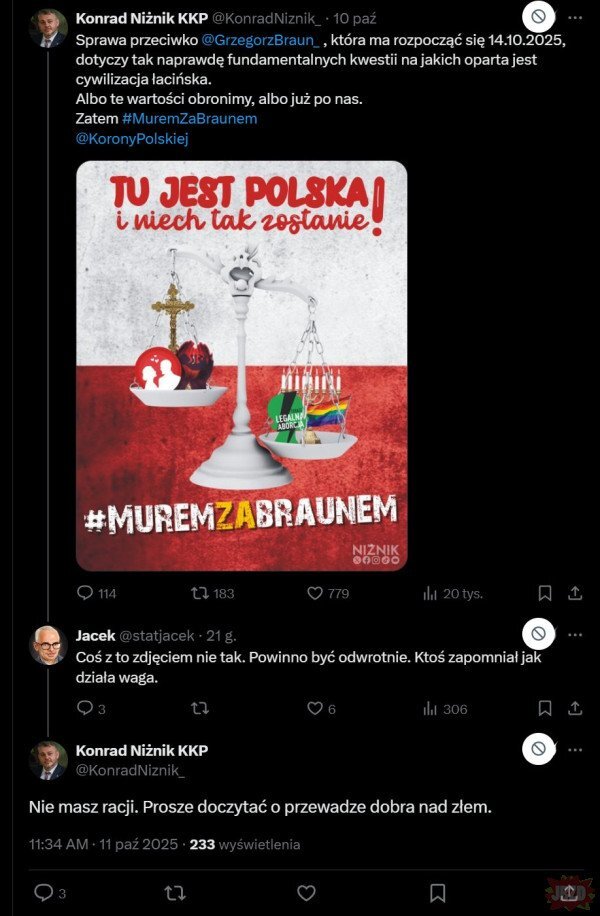Screen dimensions: 600x916
Task: Reply to Jacek's comment
Action: pos(85,708)
